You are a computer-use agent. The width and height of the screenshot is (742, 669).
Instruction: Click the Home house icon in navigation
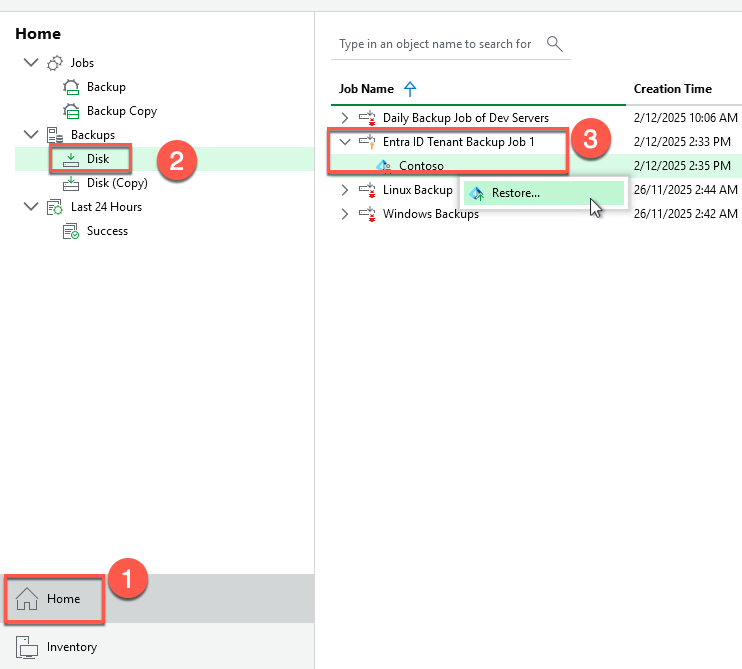point(27,599)
